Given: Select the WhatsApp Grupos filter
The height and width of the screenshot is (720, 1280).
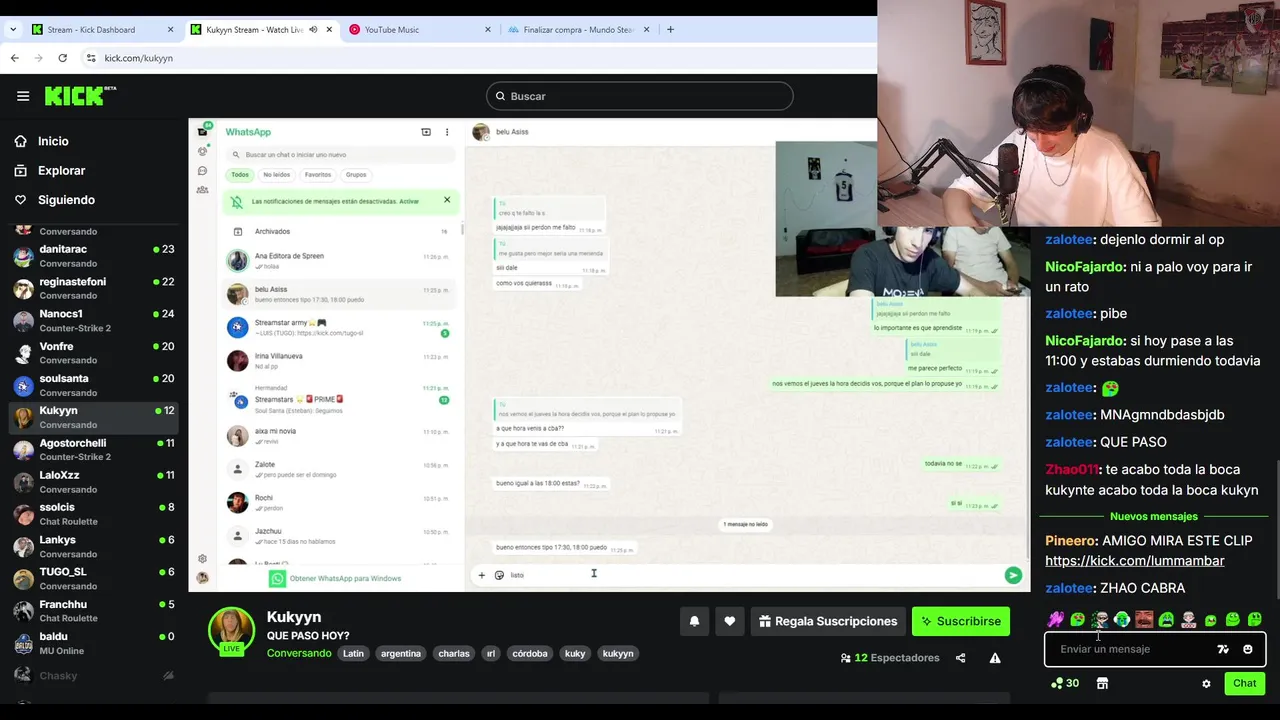Looking at the screenshot, I should [x=356, y=175].
